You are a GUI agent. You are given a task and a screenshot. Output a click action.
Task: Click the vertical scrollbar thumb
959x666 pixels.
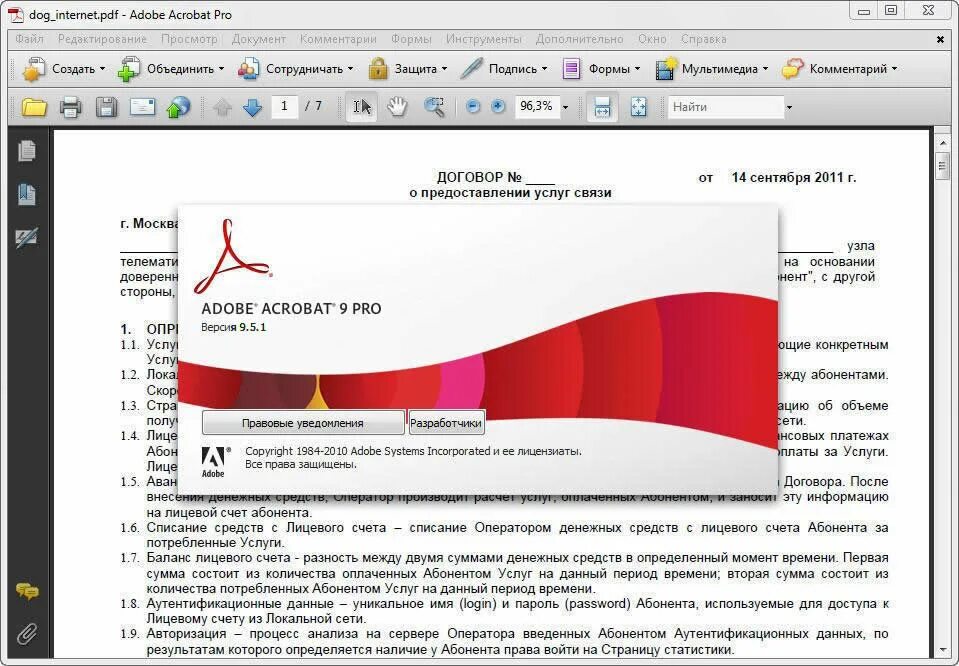[942, 166]
